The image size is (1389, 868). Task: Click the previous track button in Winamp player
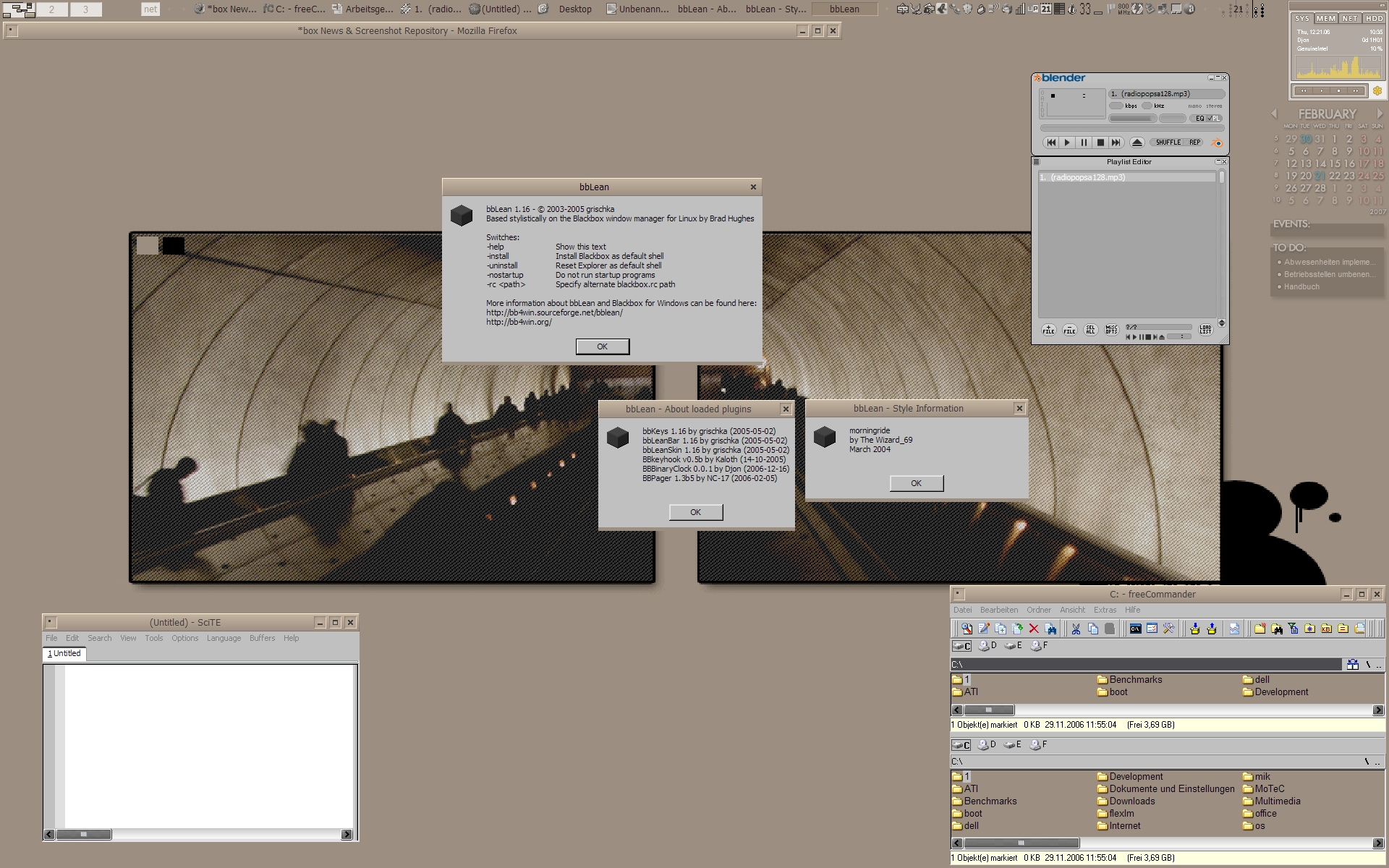pos(1051,142)
